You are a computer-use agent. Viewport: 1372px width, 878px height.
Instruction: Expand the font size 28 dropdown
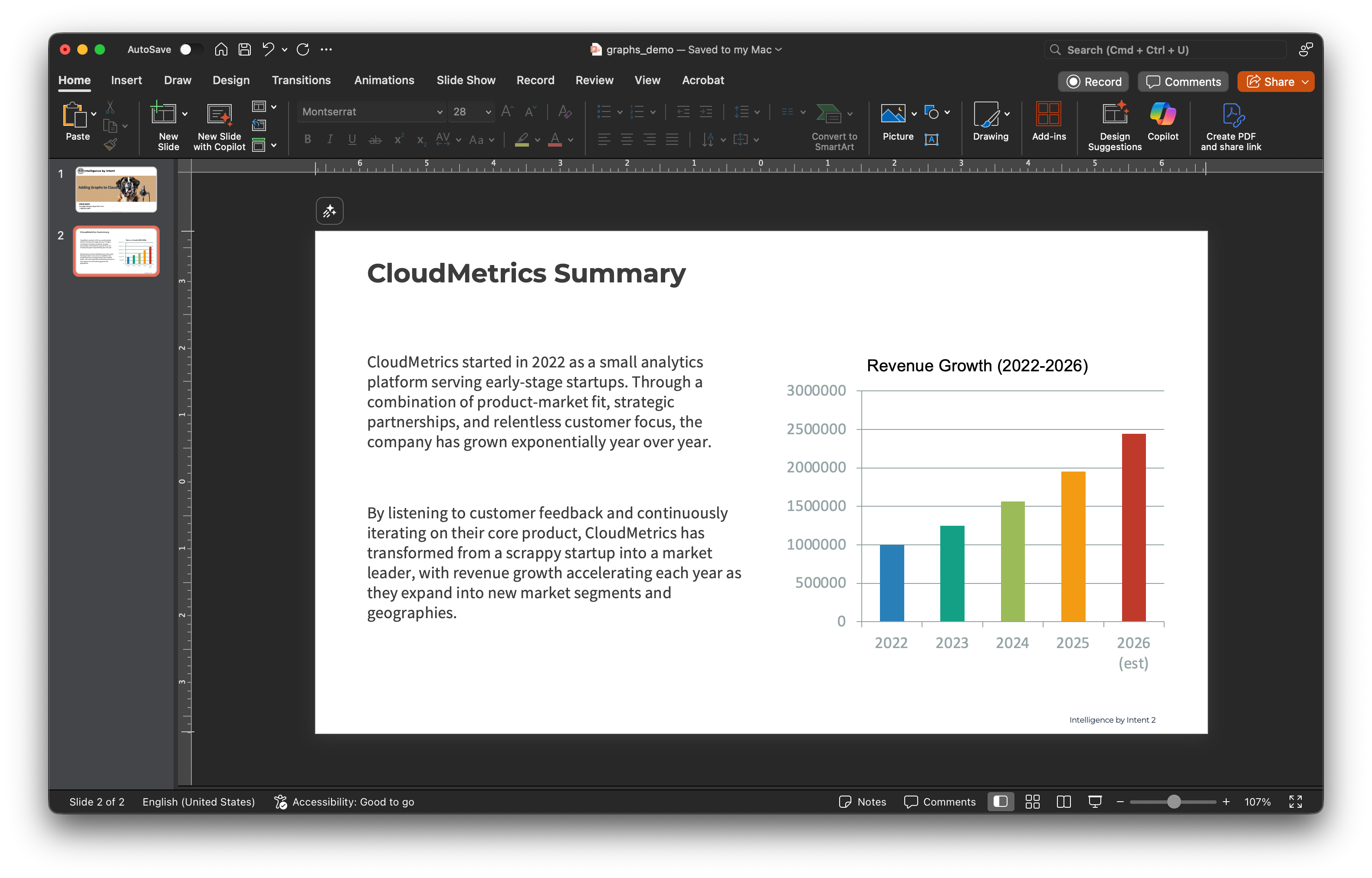[x=488, y=112]
